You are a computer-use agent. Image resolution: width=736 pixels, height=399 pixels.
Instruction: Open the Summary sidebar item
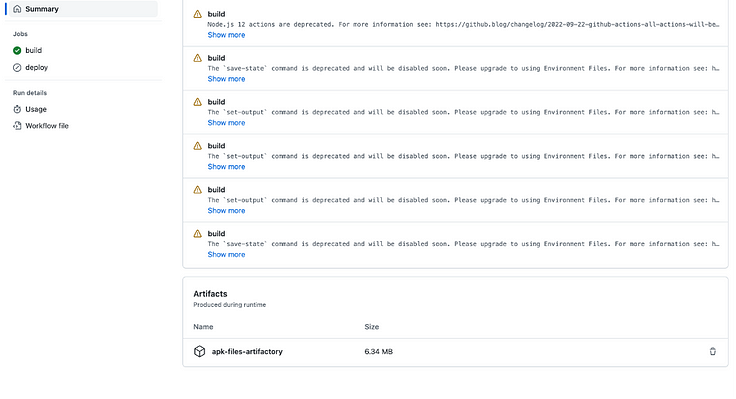coord(84,9)
